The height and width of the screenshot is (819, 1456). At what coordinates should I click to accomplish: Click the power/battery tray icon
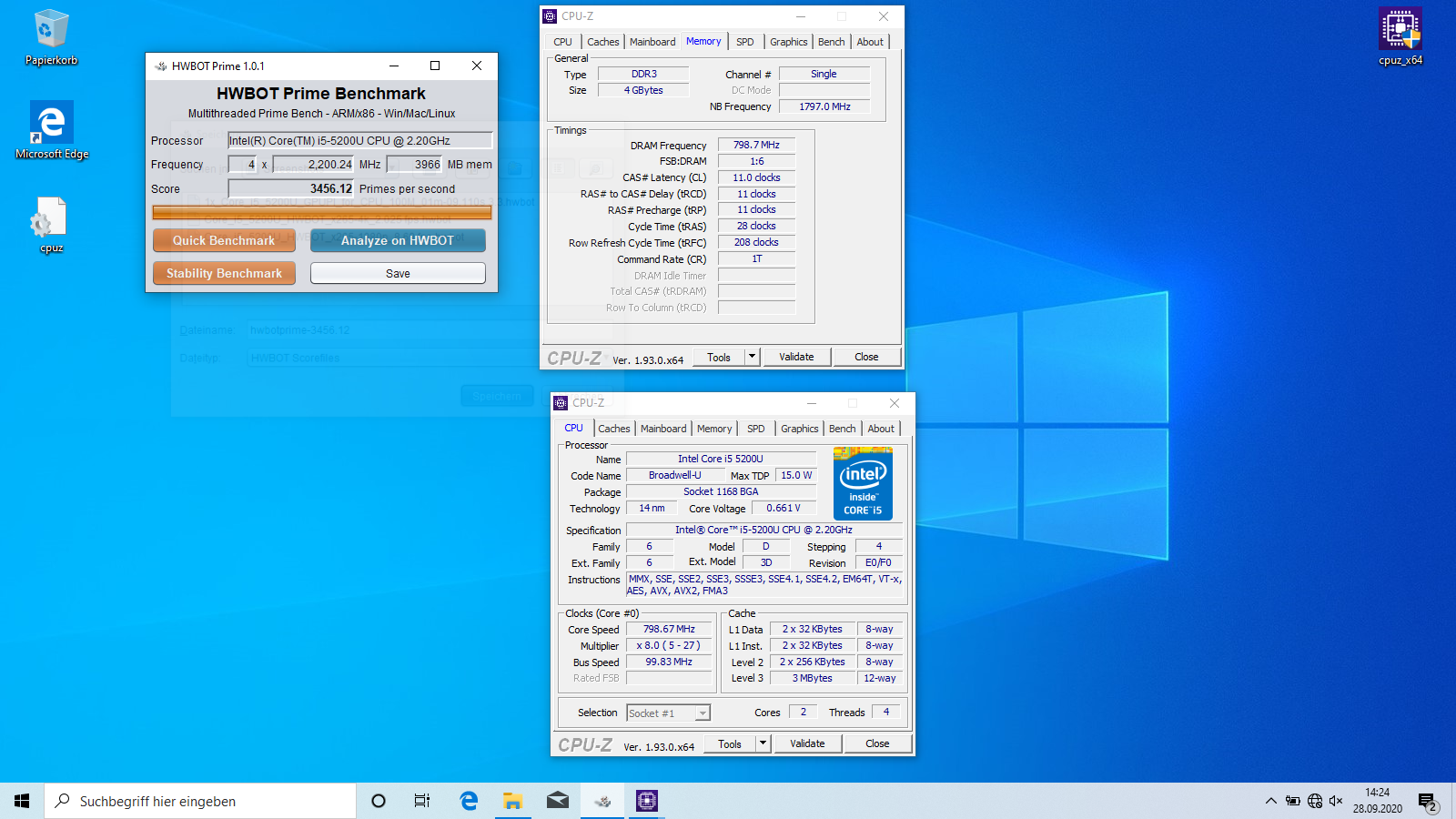tap(1293, 801)
